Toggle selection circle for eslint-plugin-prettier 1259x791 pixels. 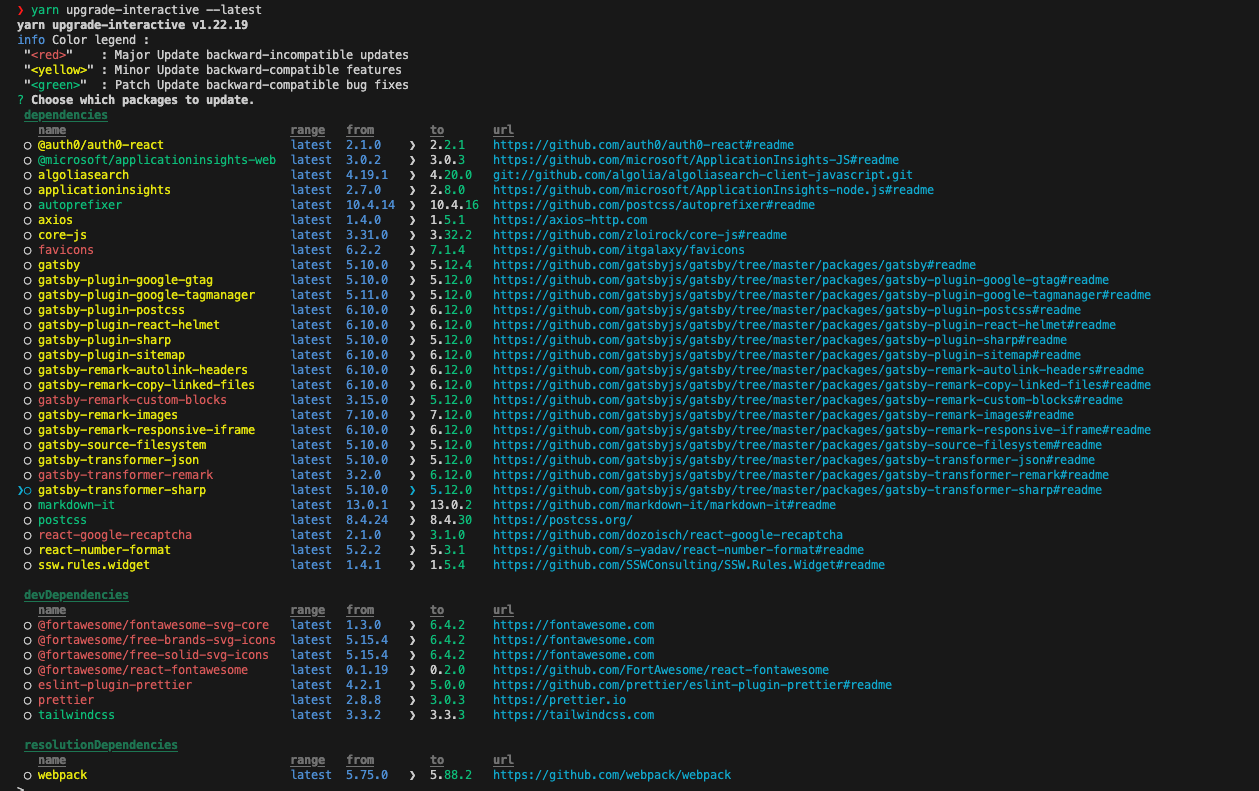point(28,686)
